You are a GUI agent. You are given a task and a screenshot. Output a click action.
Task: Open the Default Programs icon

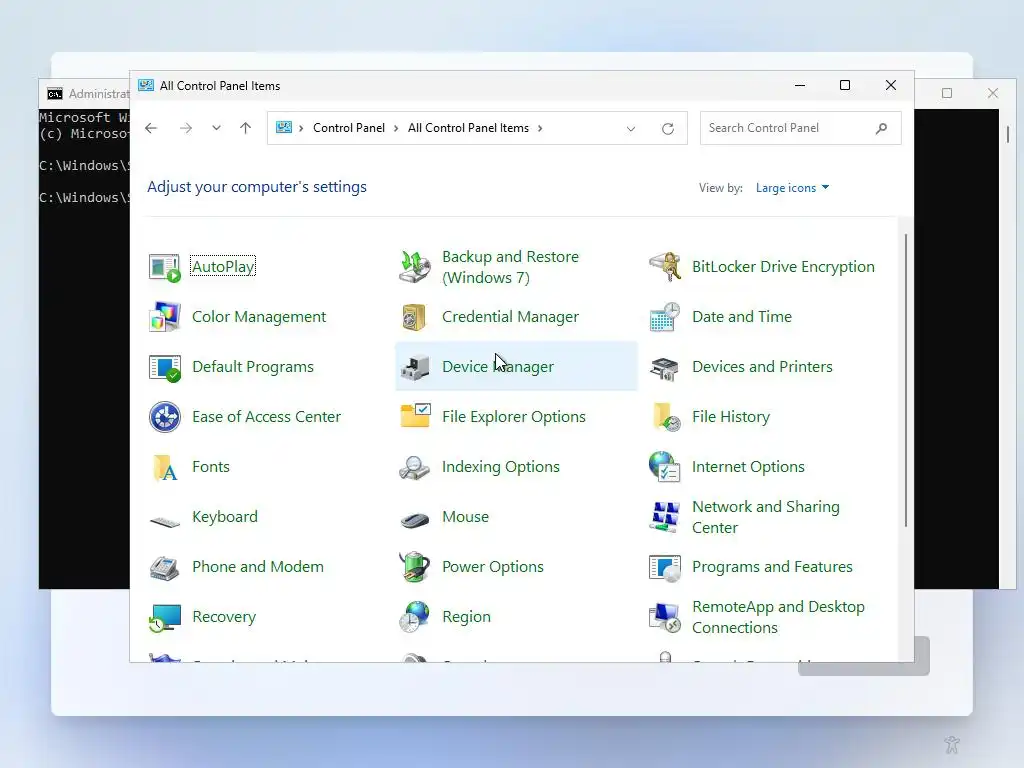(165, 367)
